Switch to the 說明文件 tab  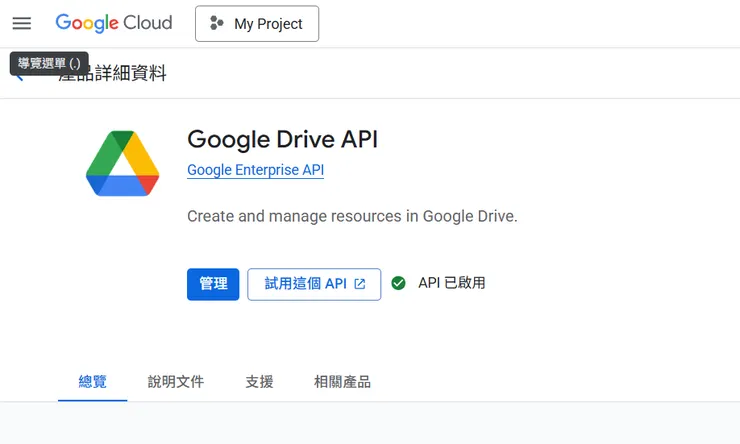pyautogui.click(x=176, y=382)
